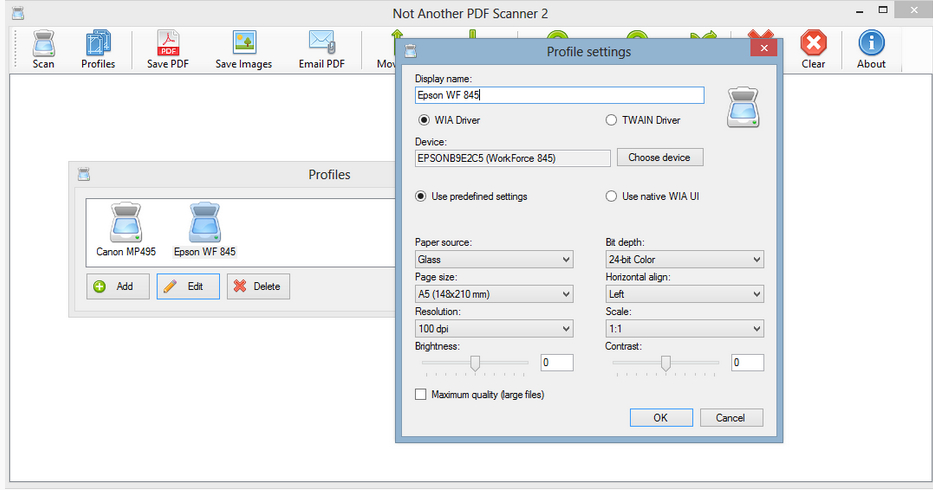
Task: Minimize the Not Another PDF Scanner window
Action: point(860,11)
